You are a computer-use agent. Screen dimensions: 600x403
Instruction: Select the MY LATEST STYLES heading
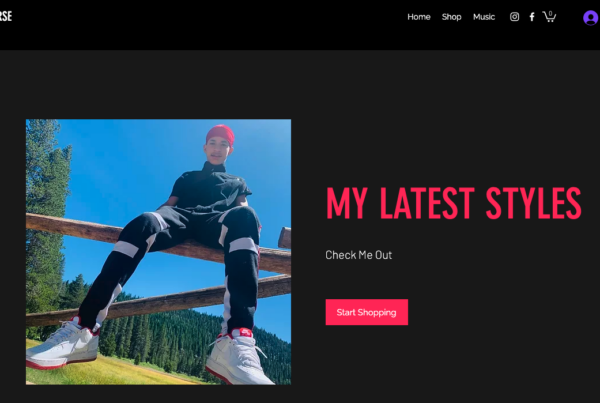(453, 203)
